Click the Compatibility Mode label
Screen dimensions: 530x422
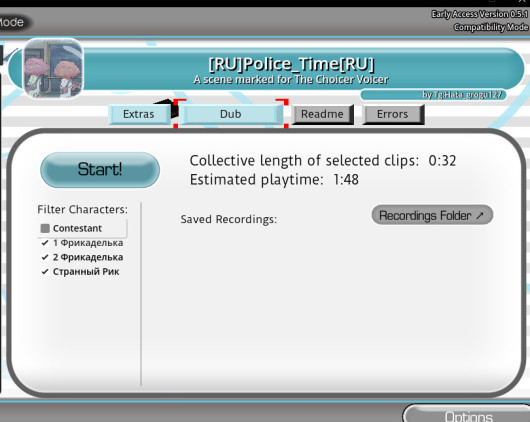491,27
